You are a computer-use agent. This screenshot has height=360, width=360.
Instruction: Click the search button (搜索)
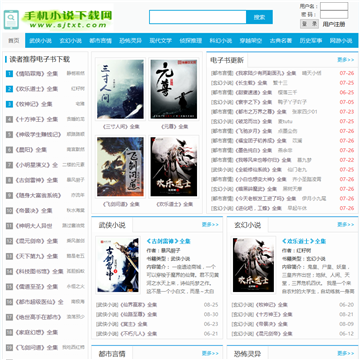click(259, 17)
